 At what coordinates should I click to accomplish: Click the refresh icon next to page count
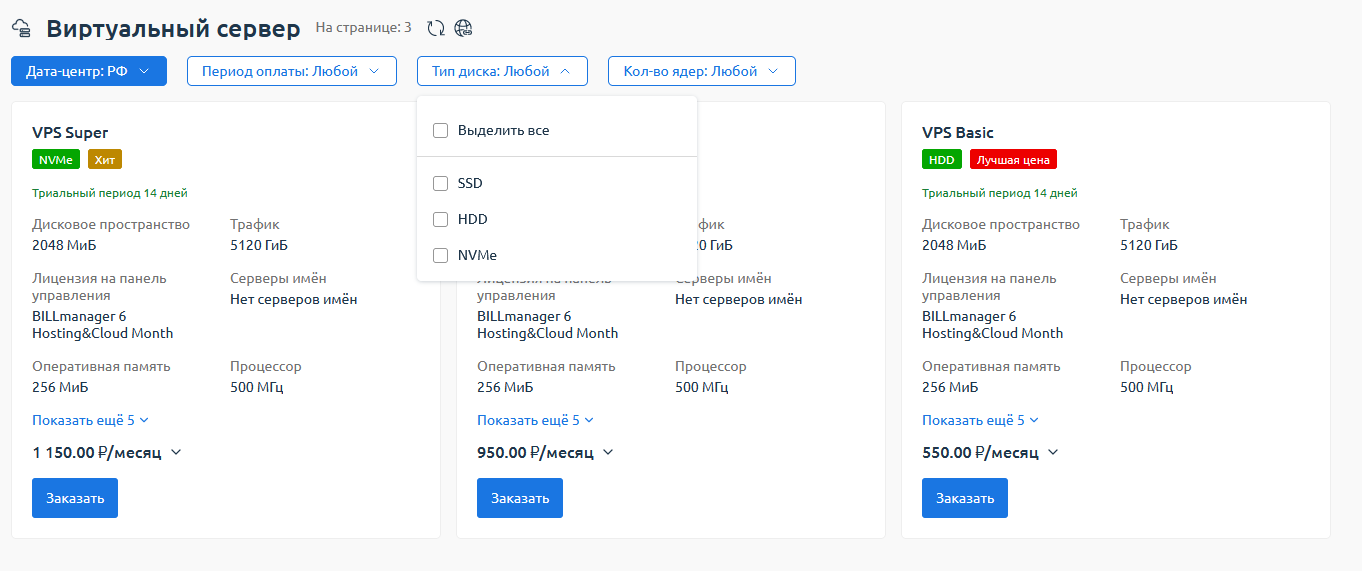pyautogui.click(x=435, y=29)
